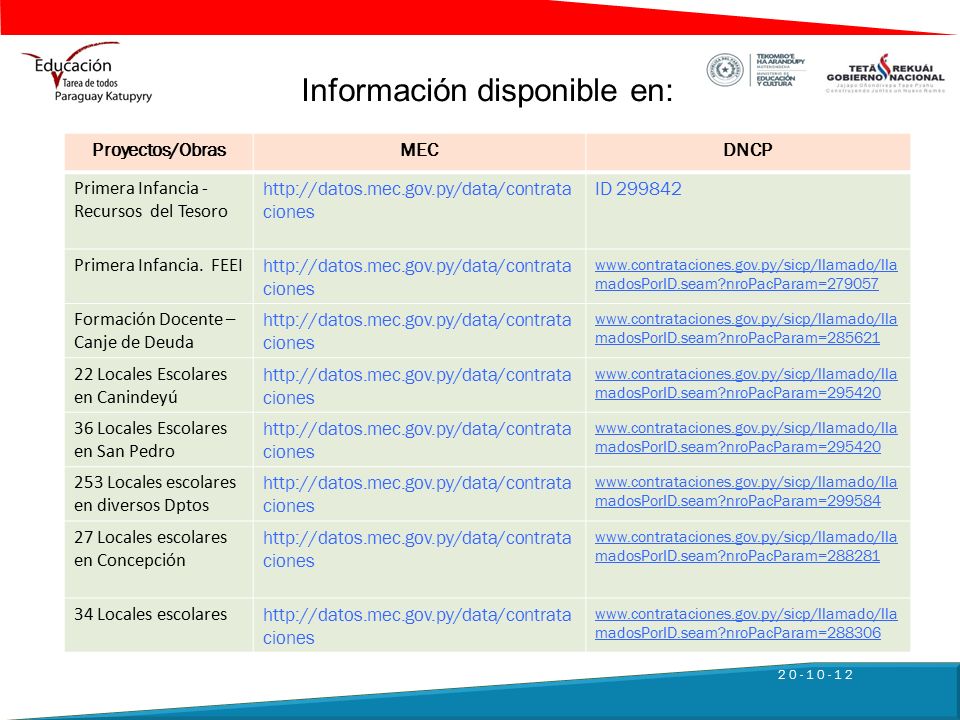Click the 20-10-12 date in footer

[x=816, y=675]
